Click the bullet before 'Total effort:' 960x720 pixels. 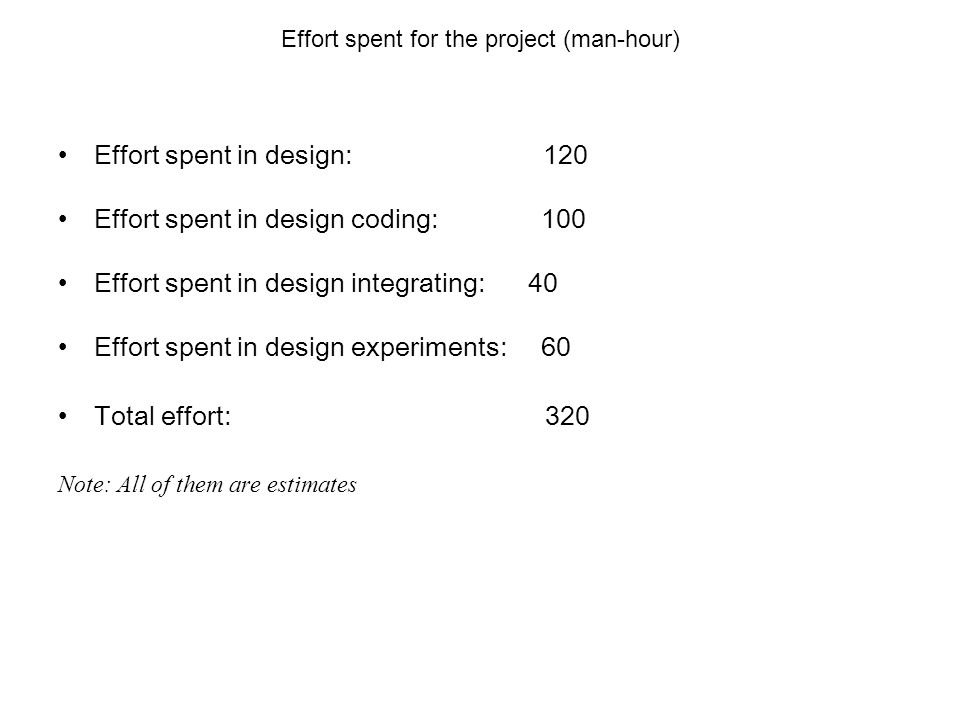click(x=62, y=416)
